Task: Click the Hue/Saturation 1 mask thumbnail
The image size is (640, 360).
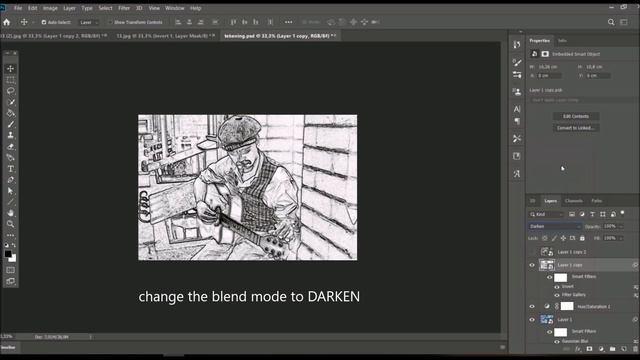Action: [x=567, y=306]
